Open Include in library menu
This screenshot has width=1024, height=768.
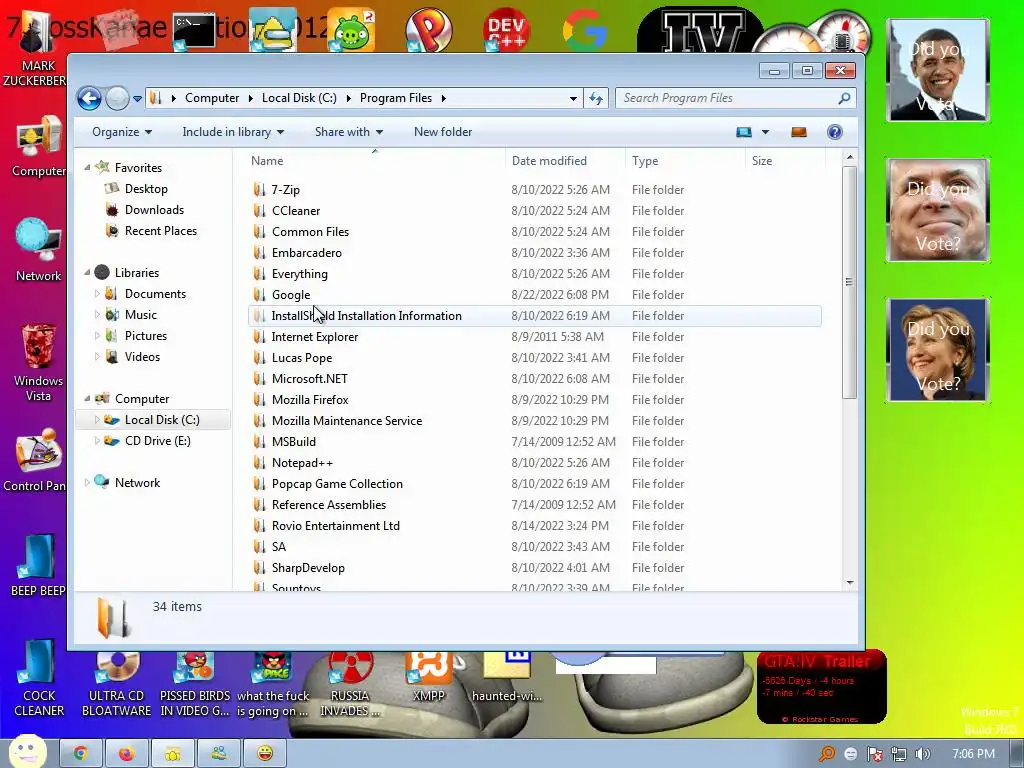pyautogui.click(x=232, y=132)
